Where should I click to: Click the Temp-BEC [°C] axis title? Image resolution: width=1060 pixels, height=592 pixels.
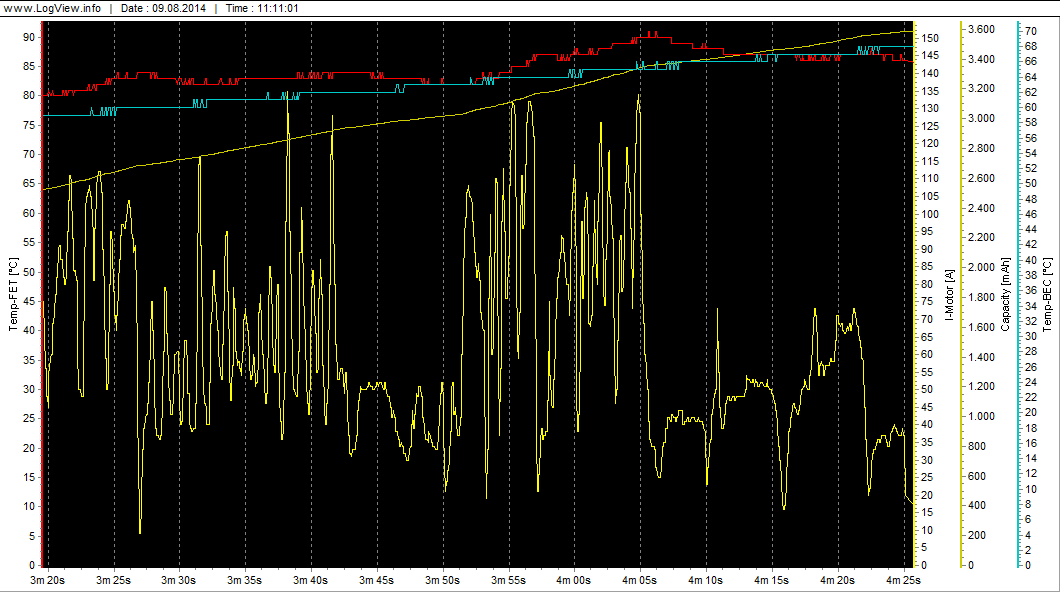pos(1047,294)
